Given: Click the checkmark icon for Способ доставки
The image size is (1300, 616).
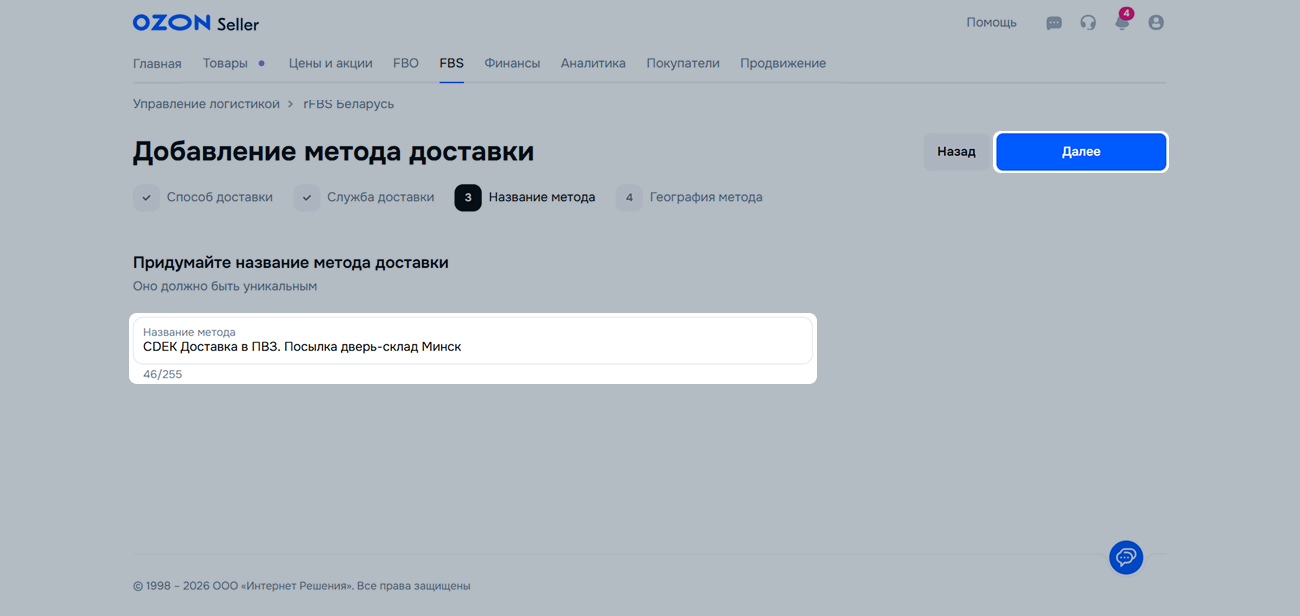Looking at the screenshot, I should 146,198.
